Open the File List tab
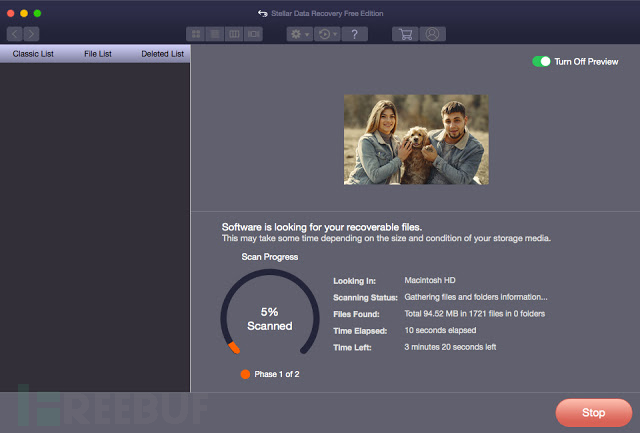The height and width of the screenshot is (433, 640). [98, 54]
